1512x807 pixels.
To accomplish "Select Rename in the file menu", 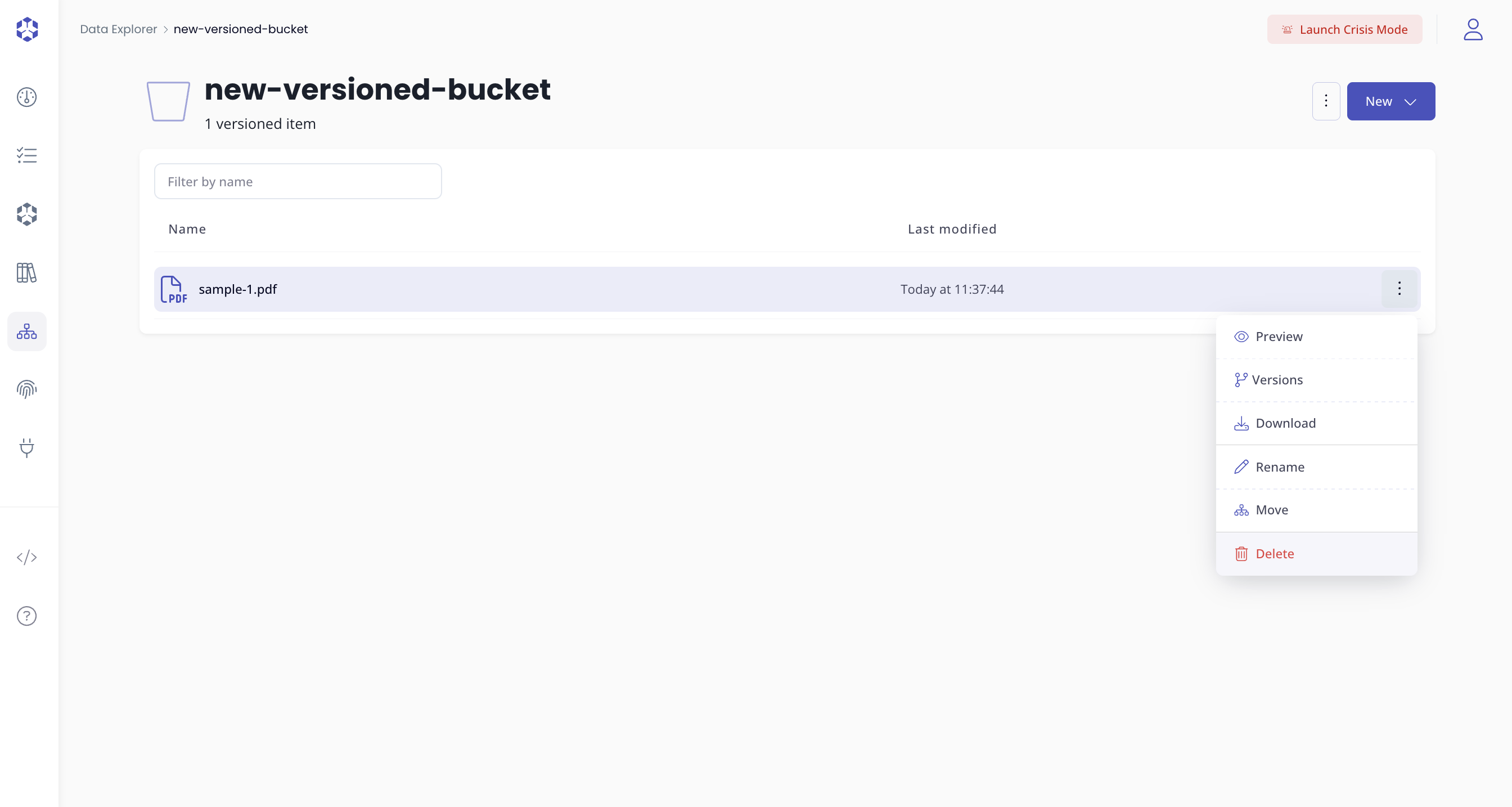I will pos(1280,467).
